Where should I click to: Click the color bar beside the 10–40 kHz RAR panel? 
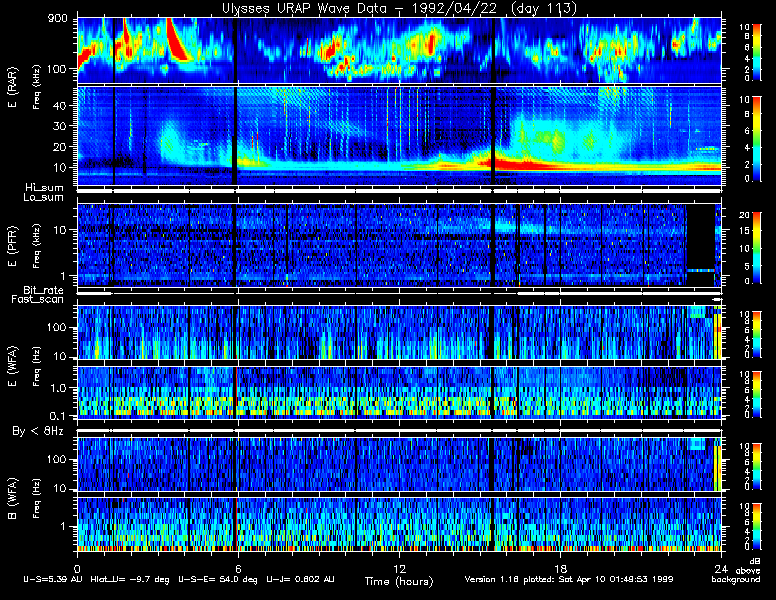(756, 139)
